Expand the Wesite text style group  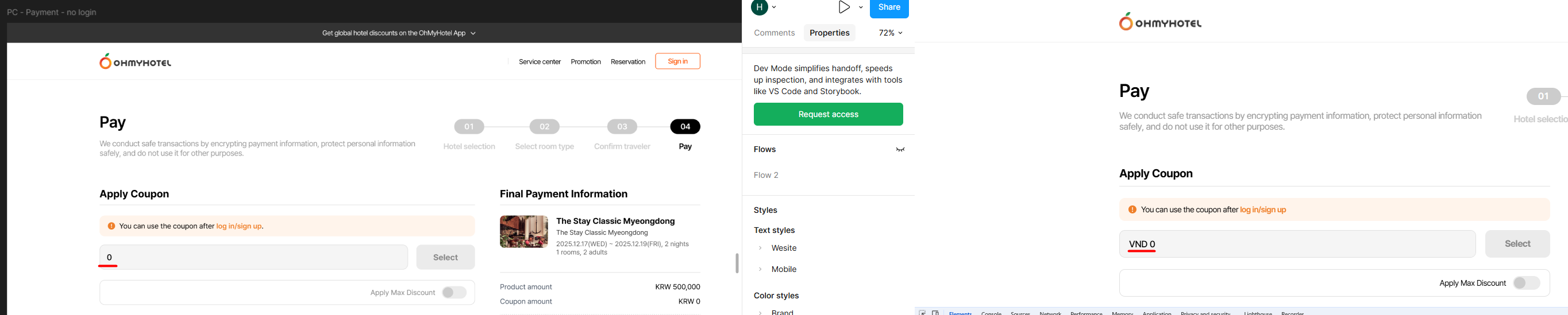pos(760,248)
